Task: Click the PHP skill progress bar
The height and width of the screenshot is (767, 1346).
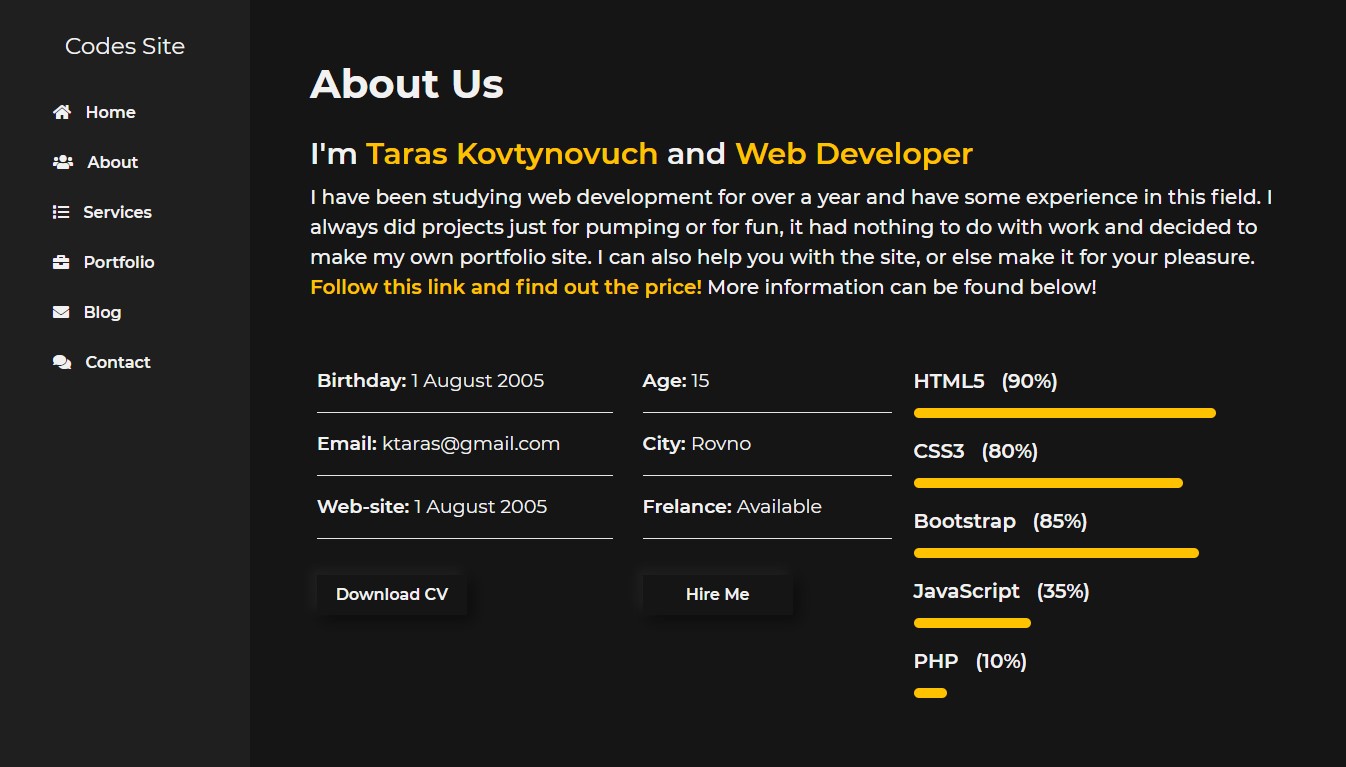Action: (930, 692)
